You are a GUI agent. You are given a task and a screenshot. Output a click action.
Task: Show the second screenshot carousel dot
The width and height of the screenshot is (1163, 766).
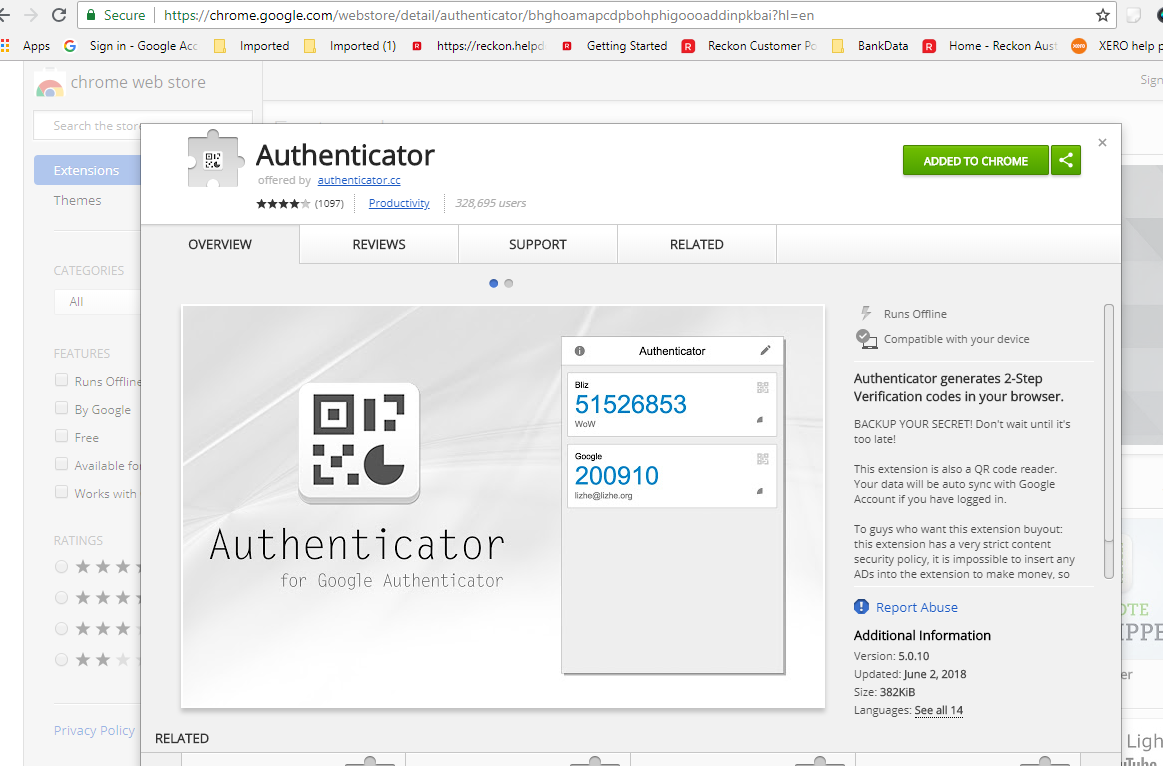tap(509, 283)
